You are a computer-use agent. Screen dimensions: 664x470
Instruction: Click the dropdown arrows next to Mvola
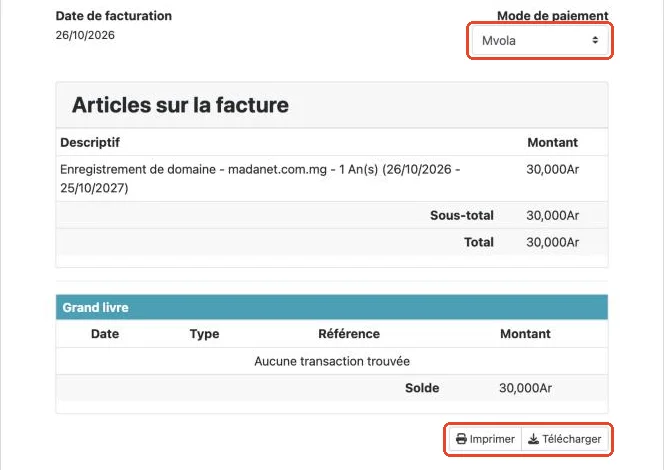(x=595, y=40)
